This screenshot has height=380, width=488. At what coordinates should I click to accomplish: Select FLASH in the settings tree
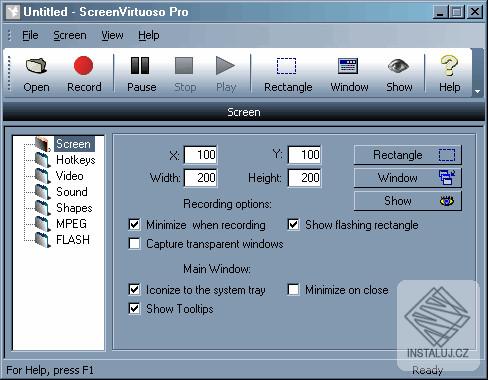[x=73, y=240]
